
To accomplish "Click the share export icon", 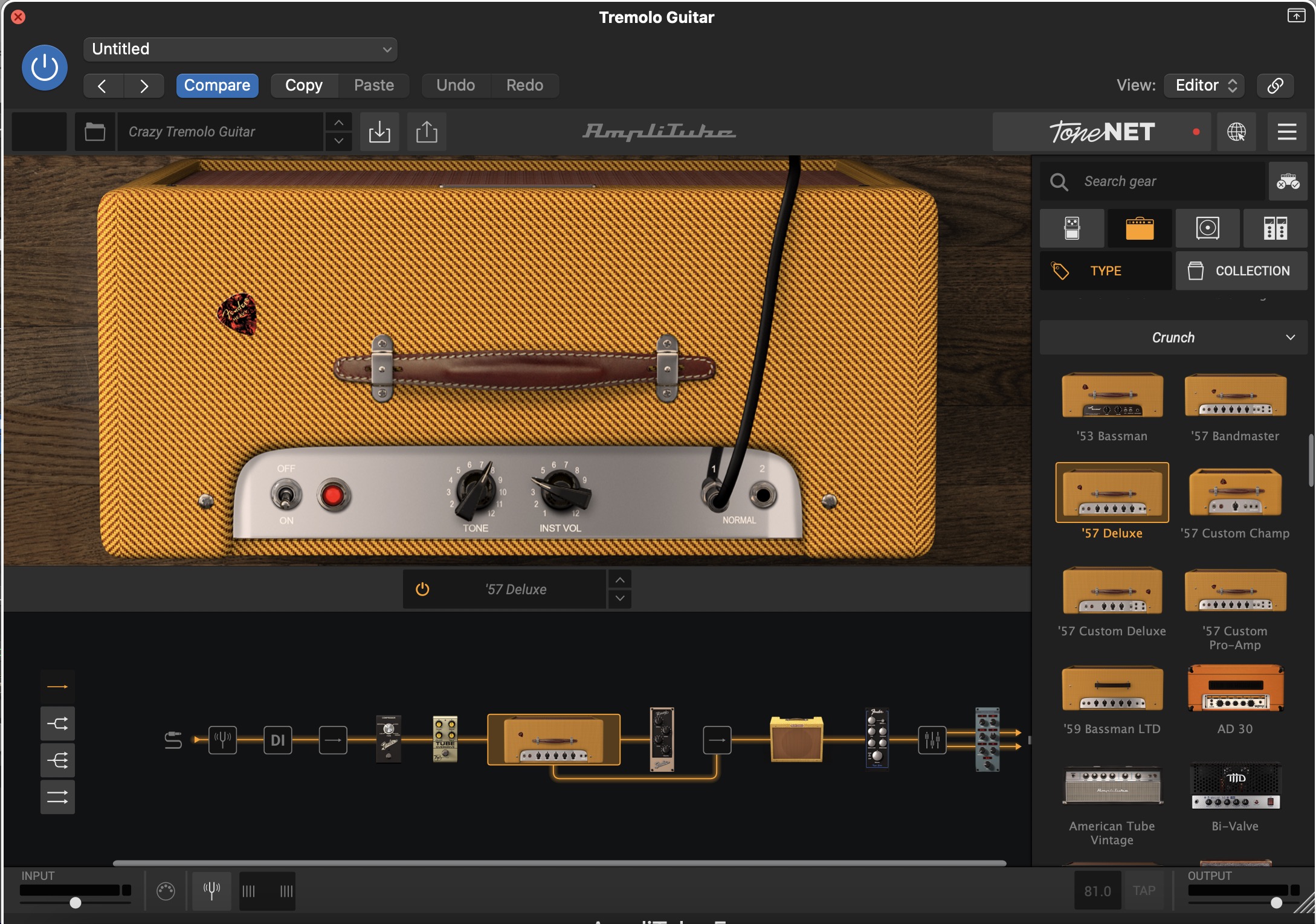I will [427, 132].
